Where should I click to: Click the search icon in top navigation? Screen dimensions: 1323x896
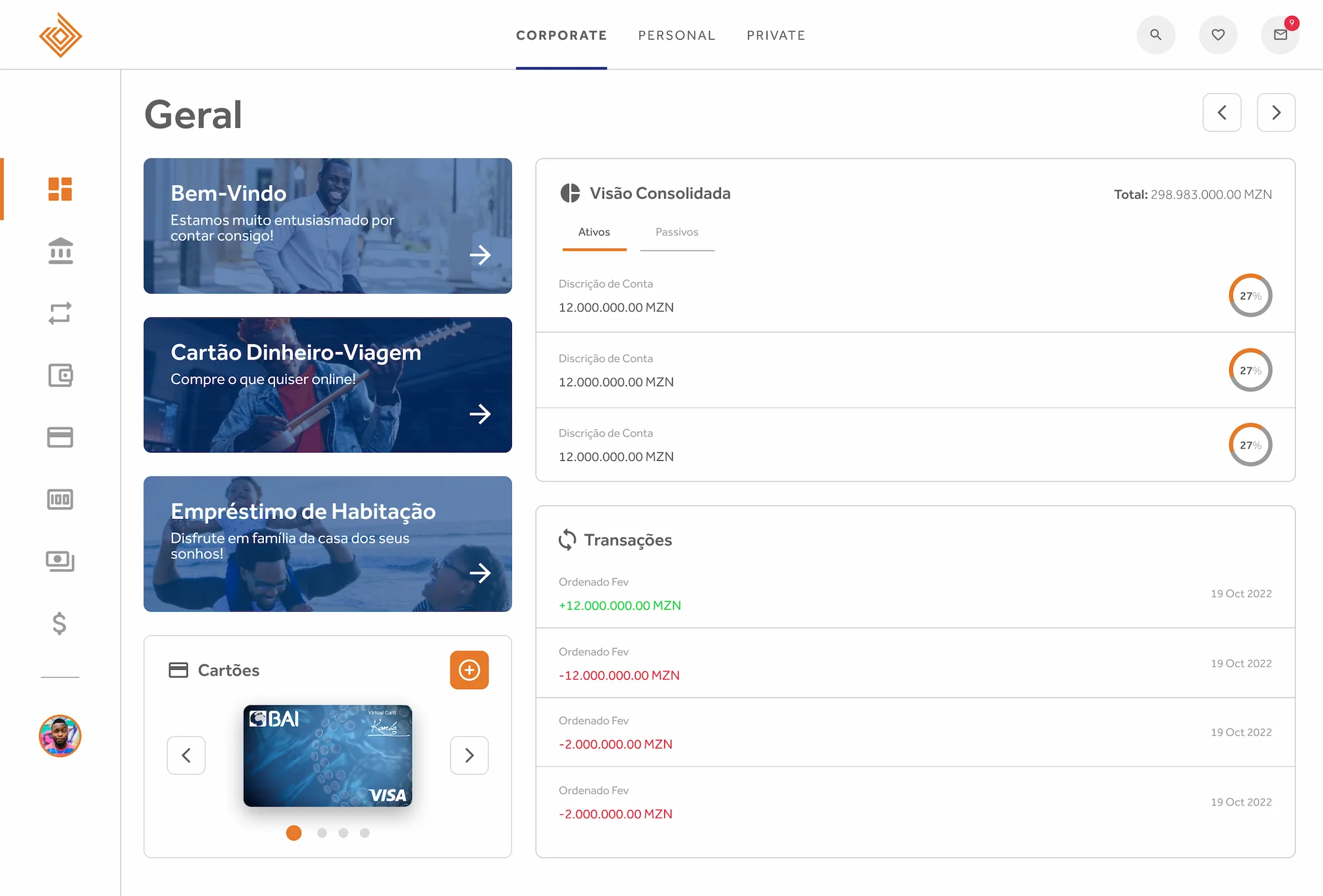pyautogui.click(x=1155, y=34)
